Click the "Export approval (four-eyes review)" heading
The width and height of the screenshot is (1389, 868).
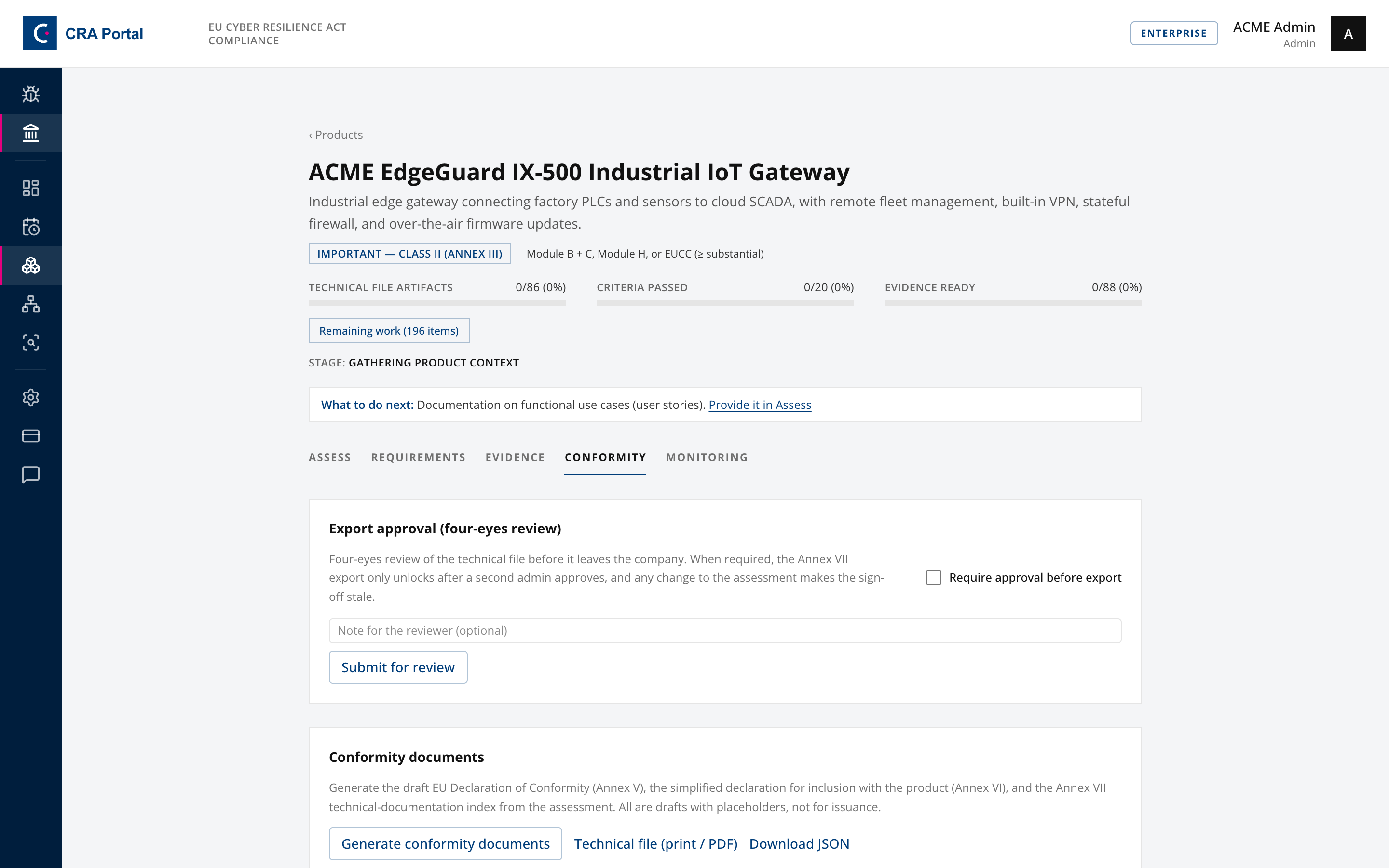(445, 529)
